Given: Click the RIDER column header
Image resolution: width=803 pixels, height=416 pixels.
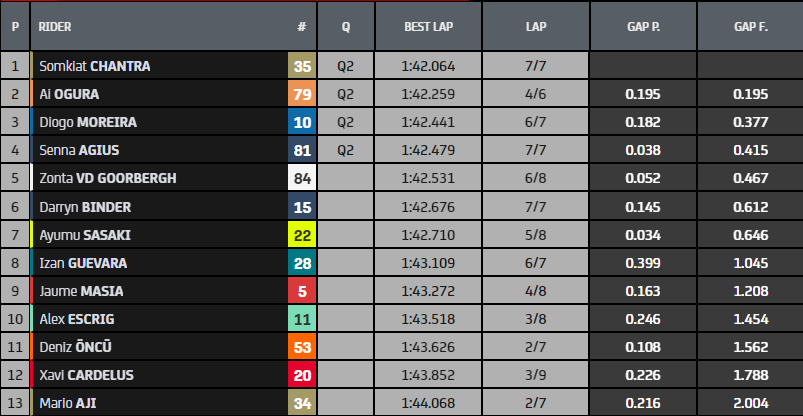Looking at the screenshot, I should point(54,27).
